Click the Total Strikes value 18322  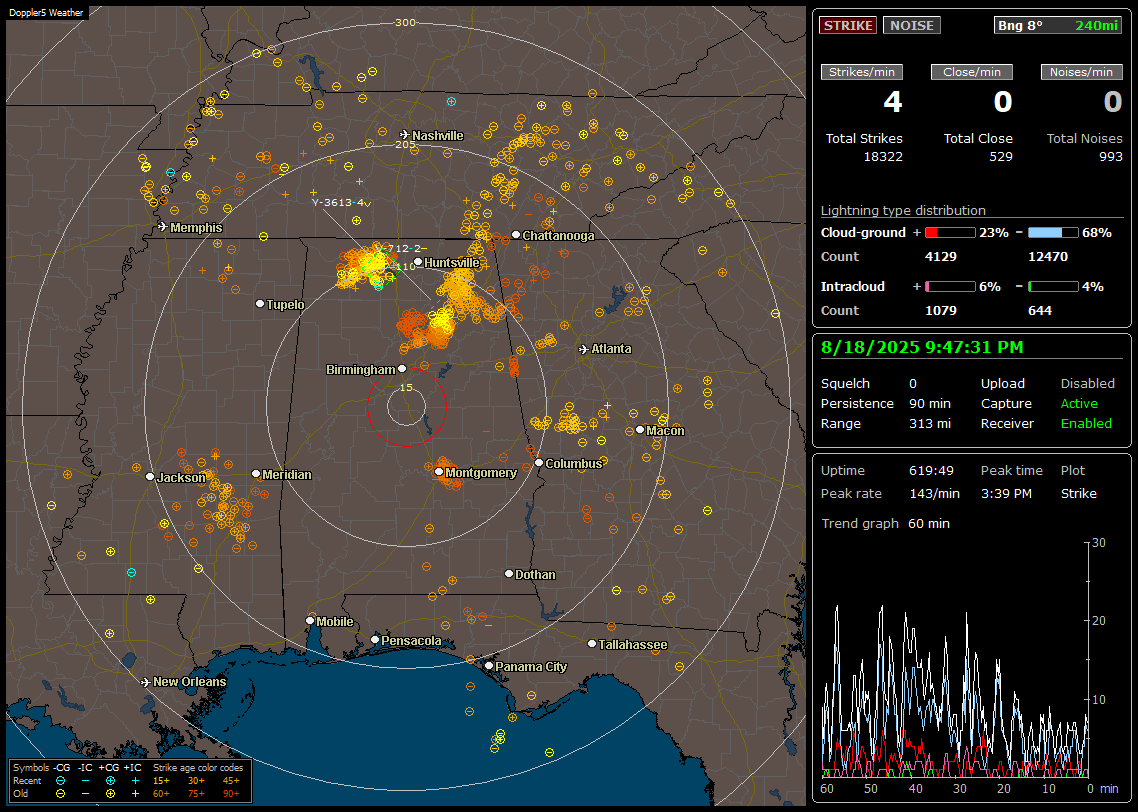[883, 157]
